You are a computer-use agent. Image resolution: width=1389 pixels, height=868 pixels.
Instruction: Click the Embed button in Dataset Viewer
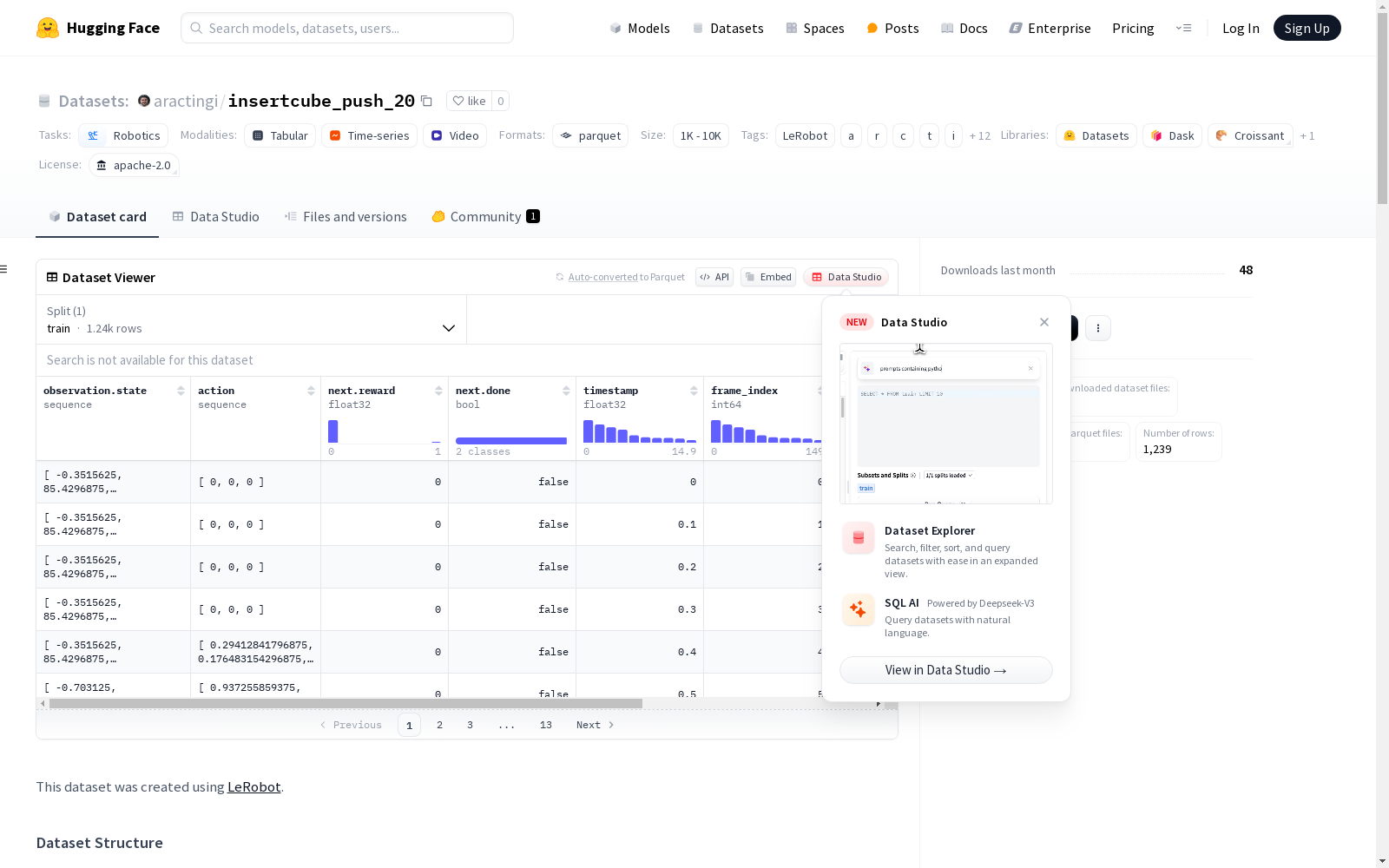coord(768,277)
